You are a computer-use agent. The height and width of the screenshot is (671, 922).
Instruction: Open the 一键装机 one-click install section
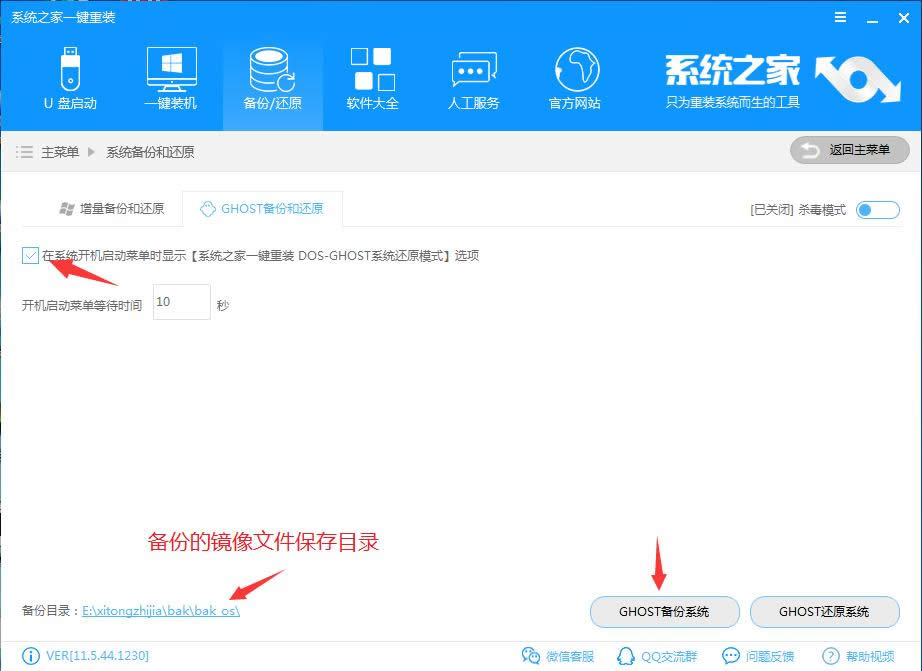(x=171, y=79)
